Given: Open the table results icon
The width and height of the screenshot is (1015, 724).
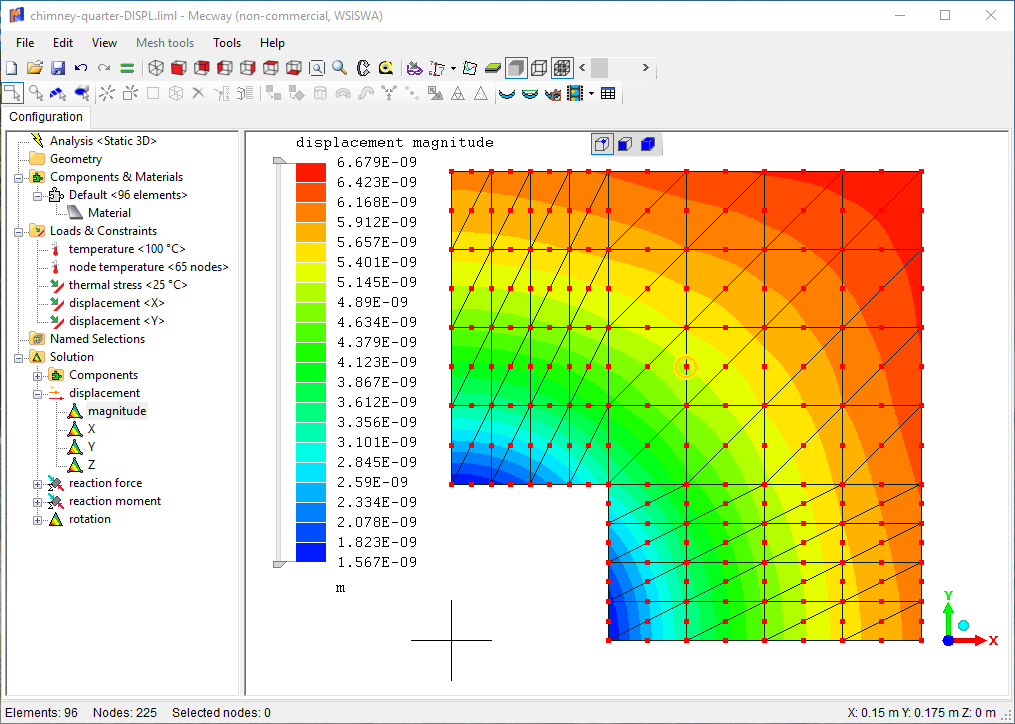Looking at the screenshot, I should [x=608, y=93].
